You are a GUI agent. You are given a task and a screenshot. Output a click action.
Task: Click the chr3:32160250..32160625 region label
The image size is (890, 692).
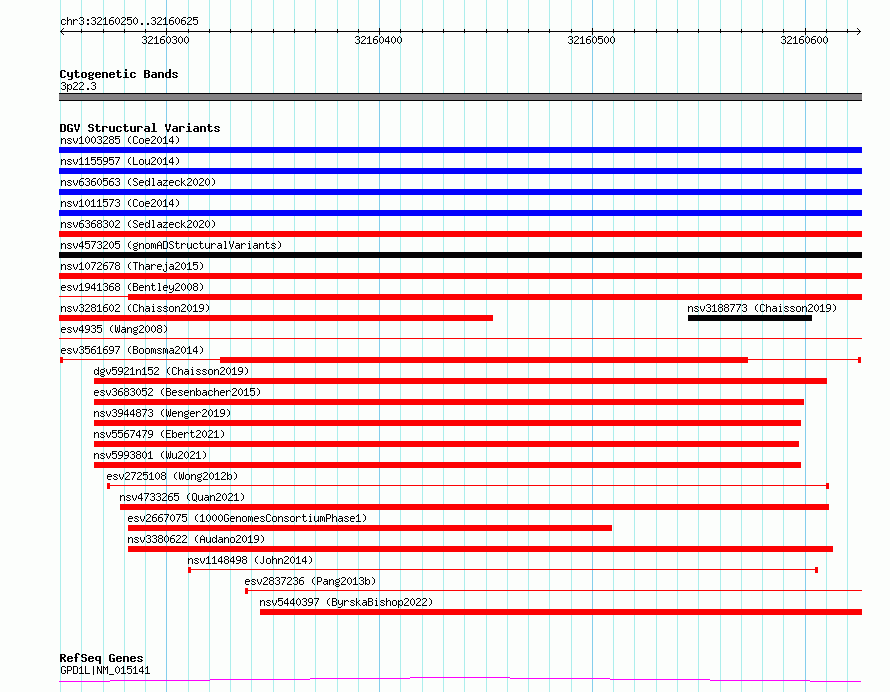129,21
